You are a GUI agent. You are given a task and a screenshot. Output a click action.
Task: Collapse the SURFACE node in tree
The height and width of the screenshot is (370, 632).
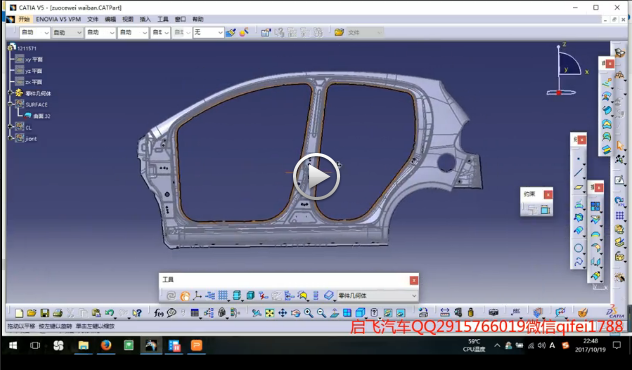pos(10,104)
